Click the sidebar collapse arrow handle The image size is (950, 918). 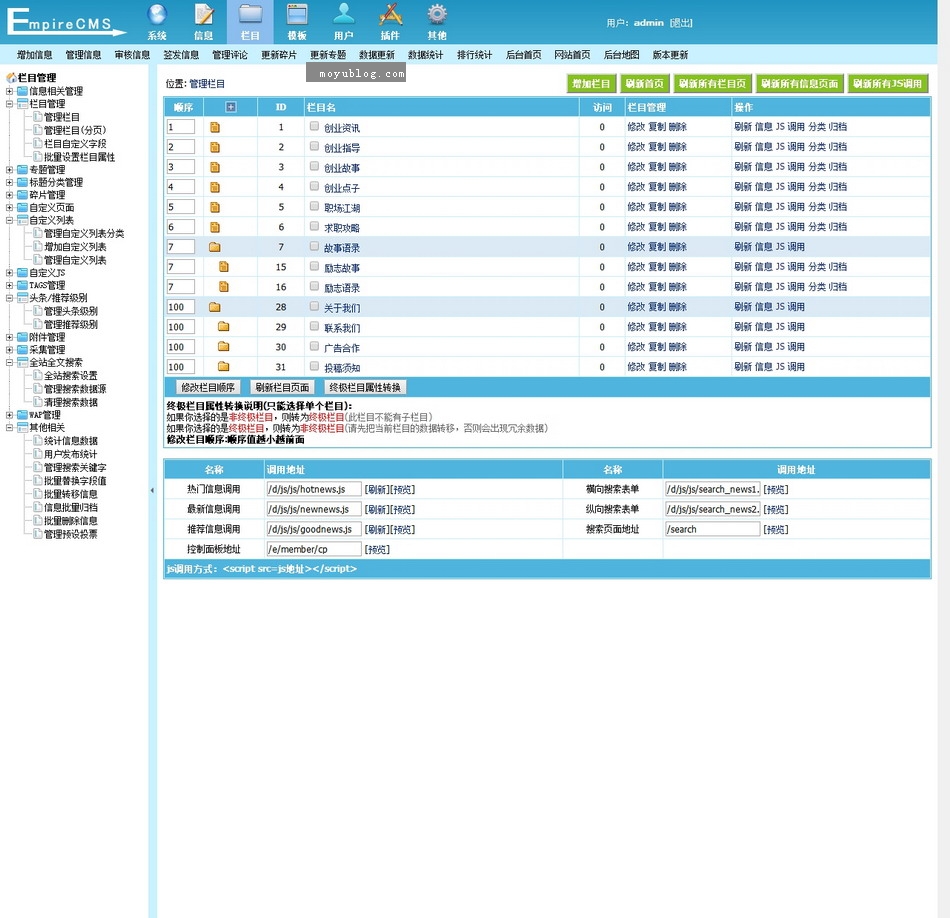(x=152, y=490)
